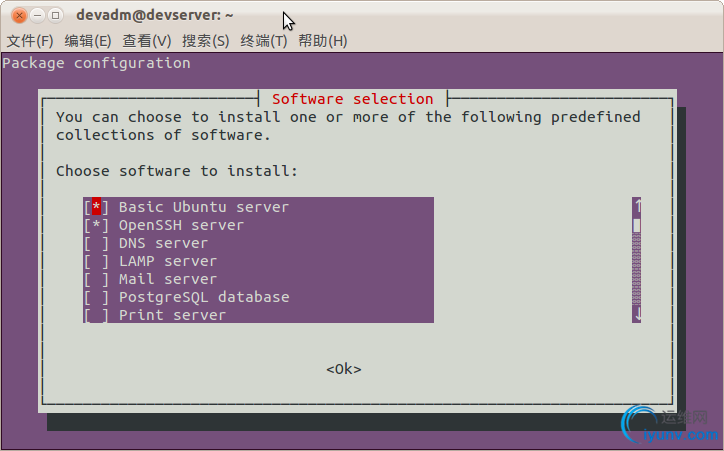
Task: Close the terminal window
Action: pyautogui.click(x=19, y=16)
